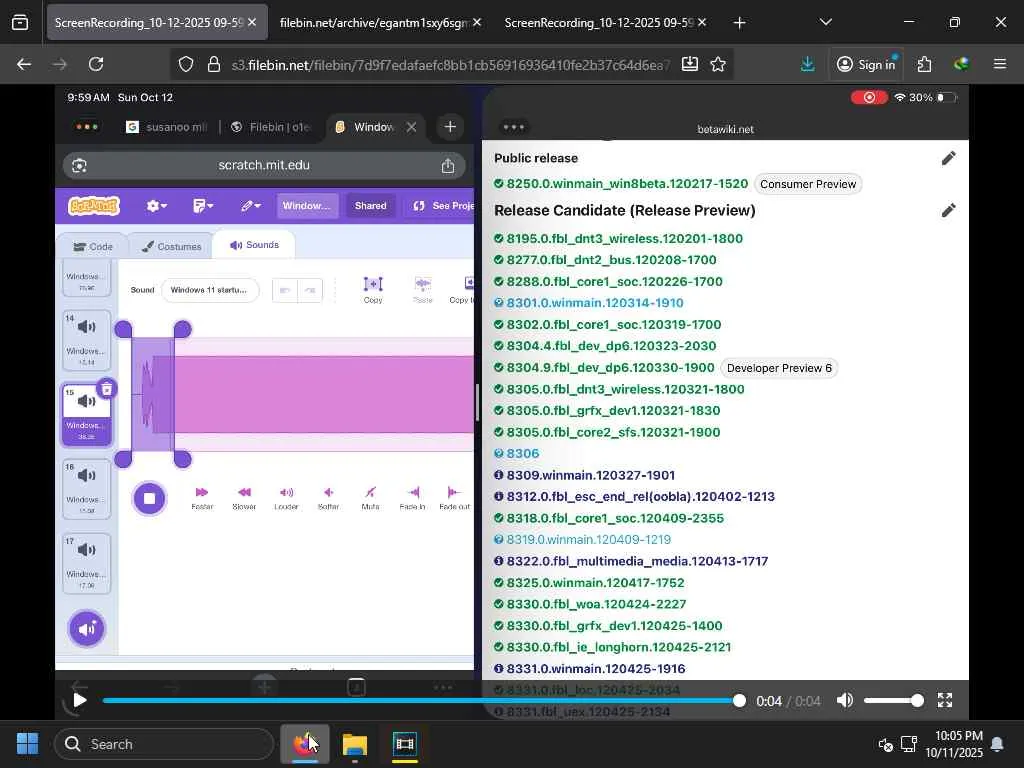Edit the Sound name field Windows 11 startup
Screen dimensions: 1024x768
click(210, 290)
